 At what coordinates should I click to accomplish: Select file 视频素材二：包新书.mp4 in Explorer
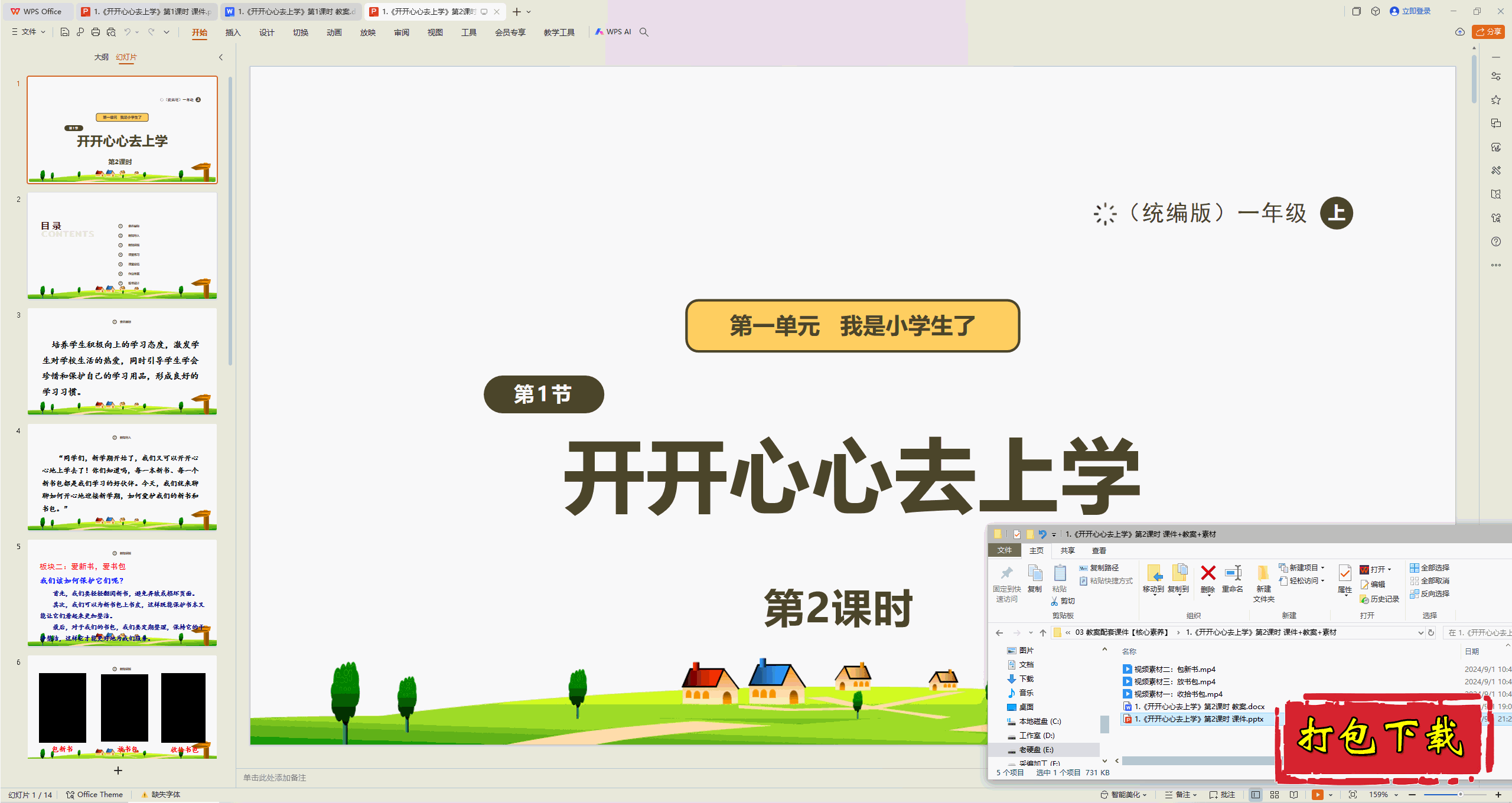click(1169, 669)
